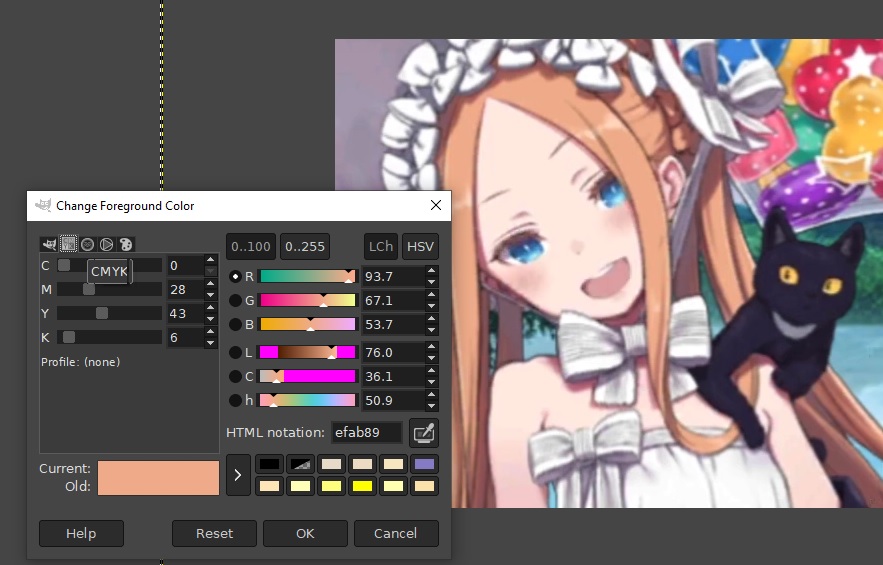Open the Palette selector tab
Screen dimensions: 883x565
pos(126,244)
